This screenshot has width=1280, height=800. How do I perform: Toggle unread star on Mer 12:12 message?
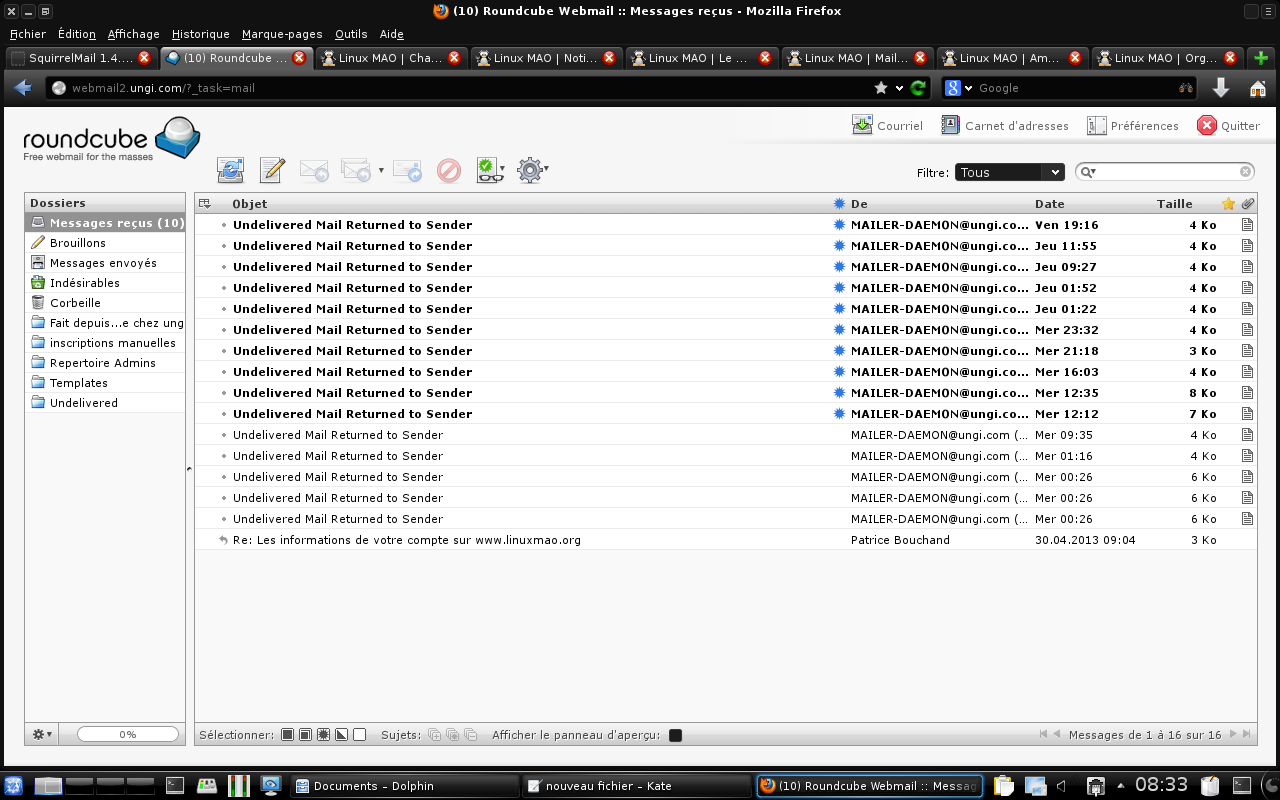(x=839, y=414)
